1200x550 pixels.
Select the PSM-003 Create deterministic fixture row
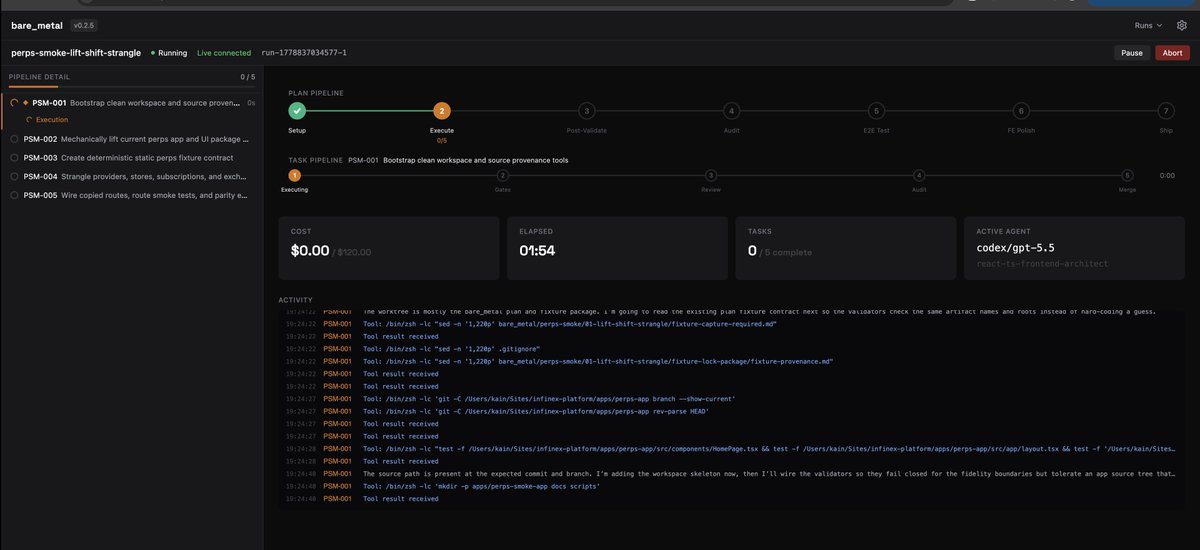coord(132,157)
